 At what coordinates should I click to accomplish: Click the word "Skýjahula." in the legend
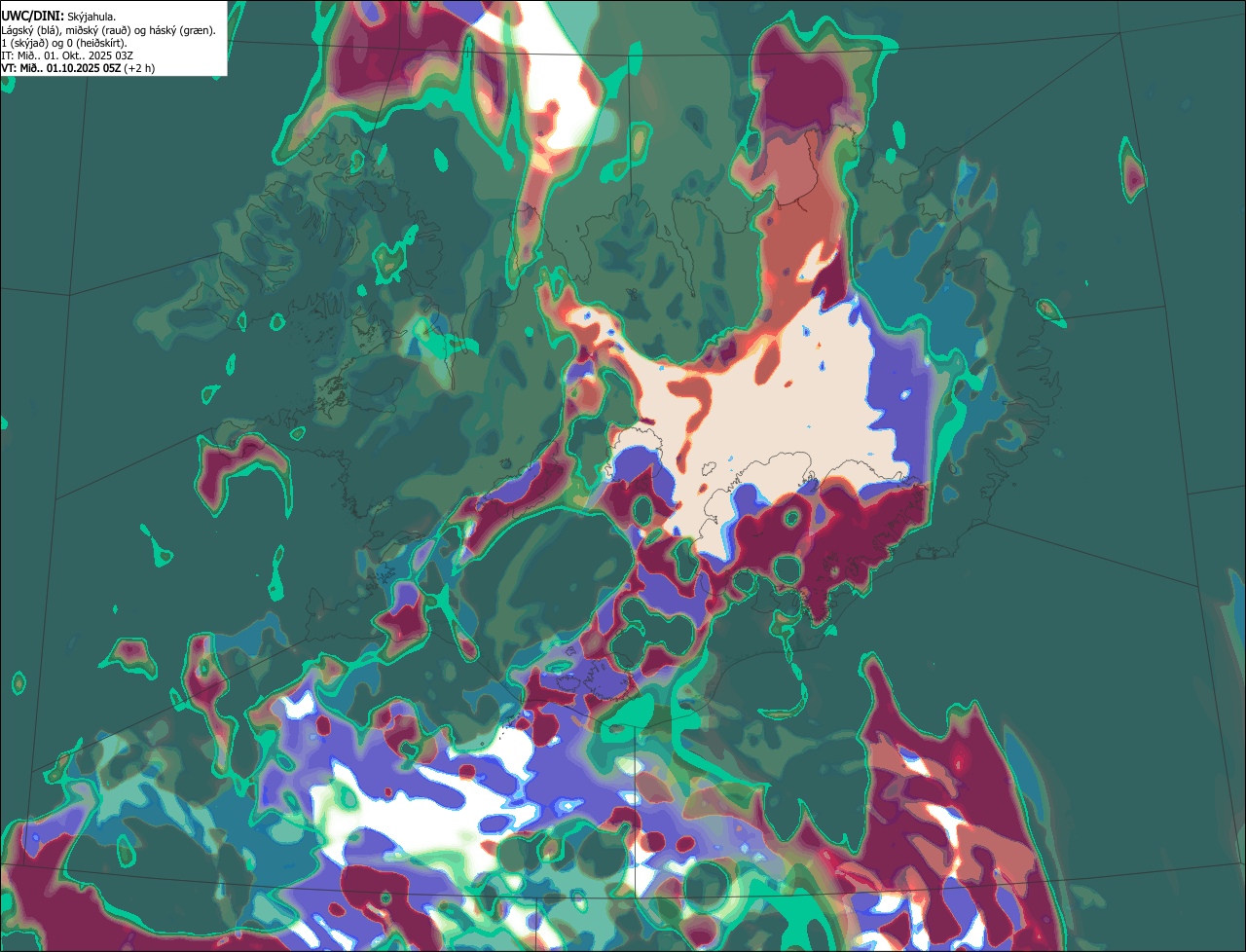point(92,17)
